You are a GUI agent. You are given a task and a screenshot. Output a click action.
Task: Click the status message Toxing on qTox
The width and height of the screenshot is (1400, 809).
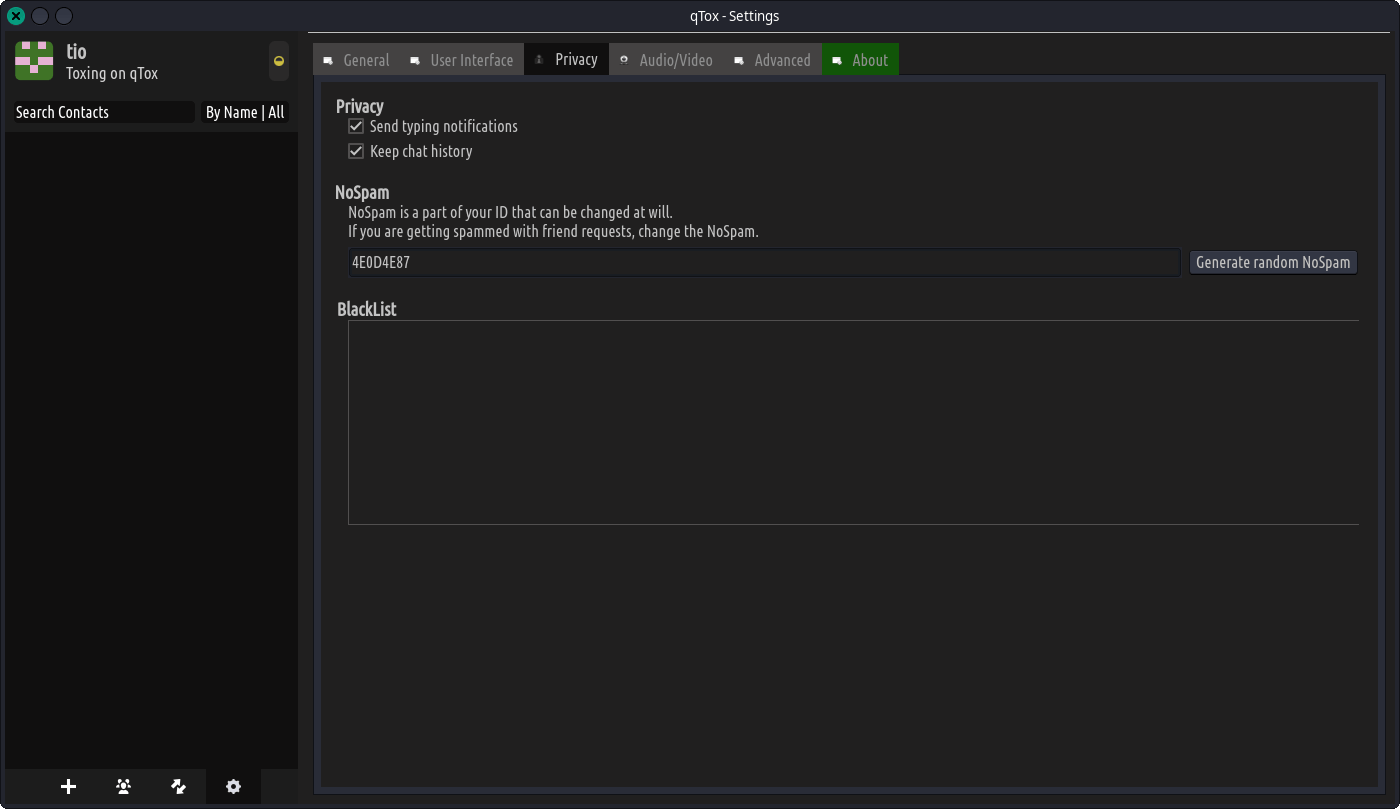click(112, 74)
